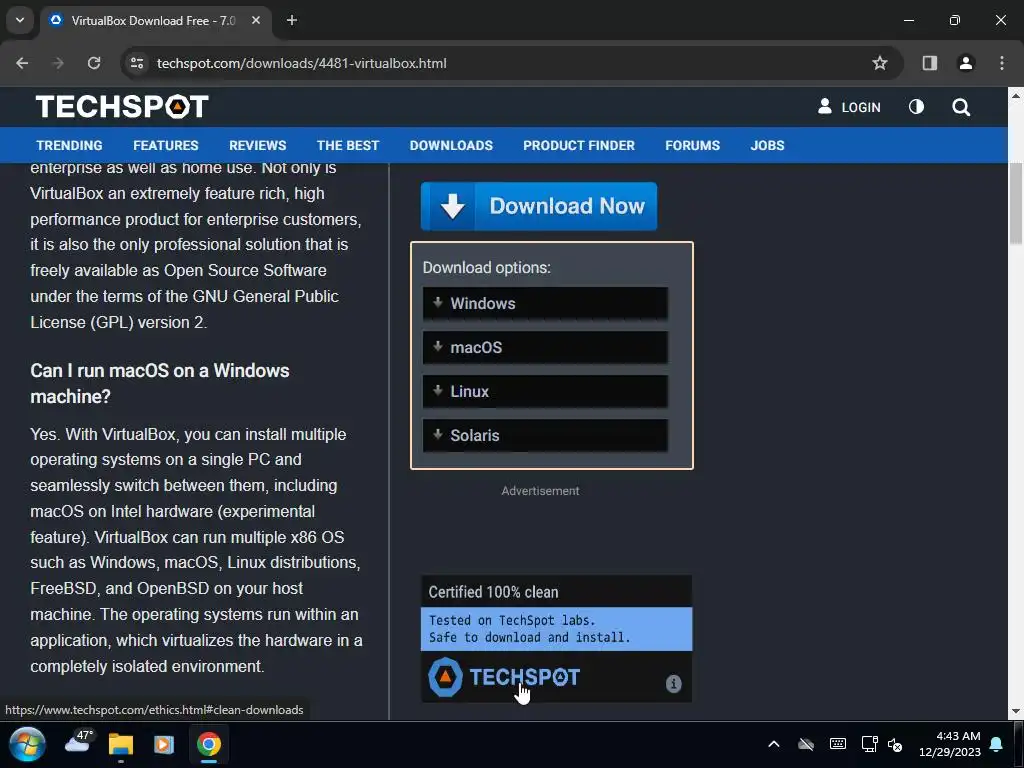Go to the REVIEWS section
Viewport: 1024px width, 768px height.
point(257,146)
